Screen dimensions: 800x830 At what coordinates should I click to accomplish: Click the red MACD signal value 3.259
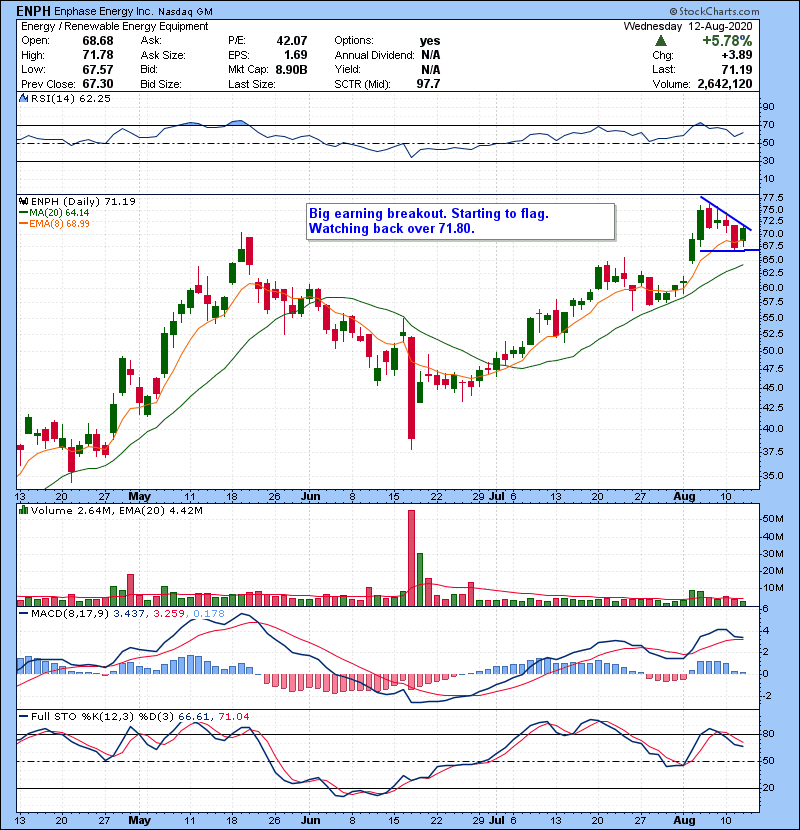click(x=169, y=614)
